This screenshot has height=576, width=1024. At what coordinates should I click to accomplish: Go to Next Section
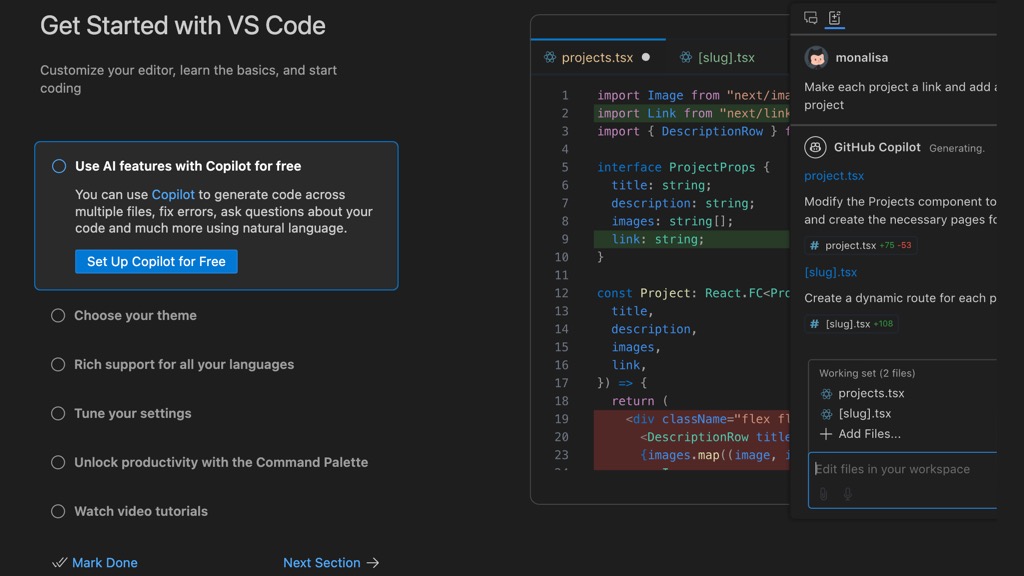(x=321, y=562)
